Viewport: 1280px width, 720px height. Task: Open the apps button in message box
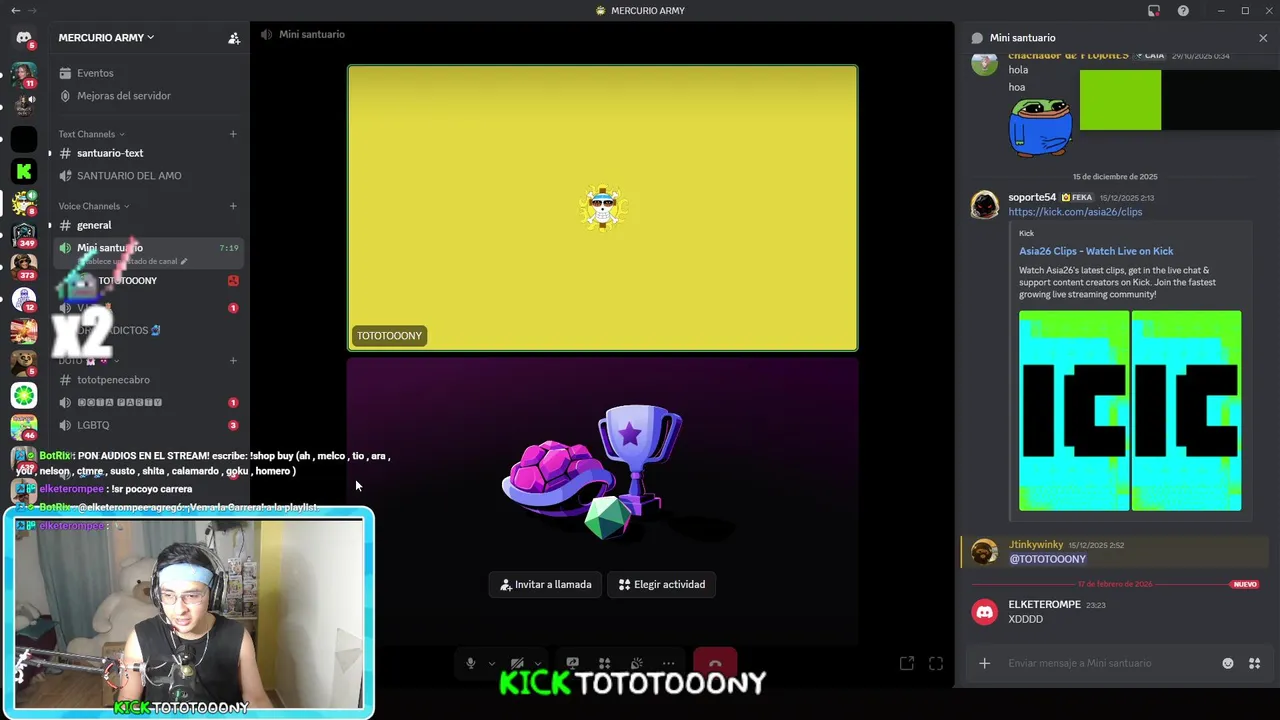point(1254,663)
